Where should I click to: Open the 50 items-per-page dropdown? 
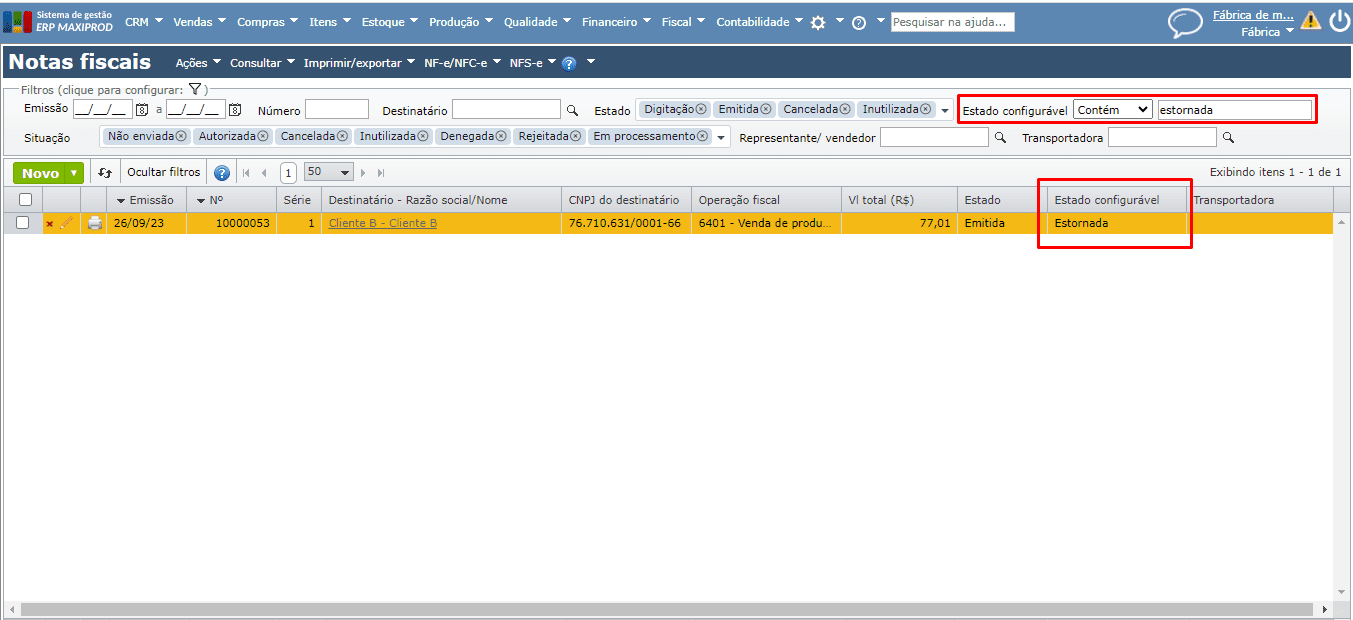click(329, 172)
